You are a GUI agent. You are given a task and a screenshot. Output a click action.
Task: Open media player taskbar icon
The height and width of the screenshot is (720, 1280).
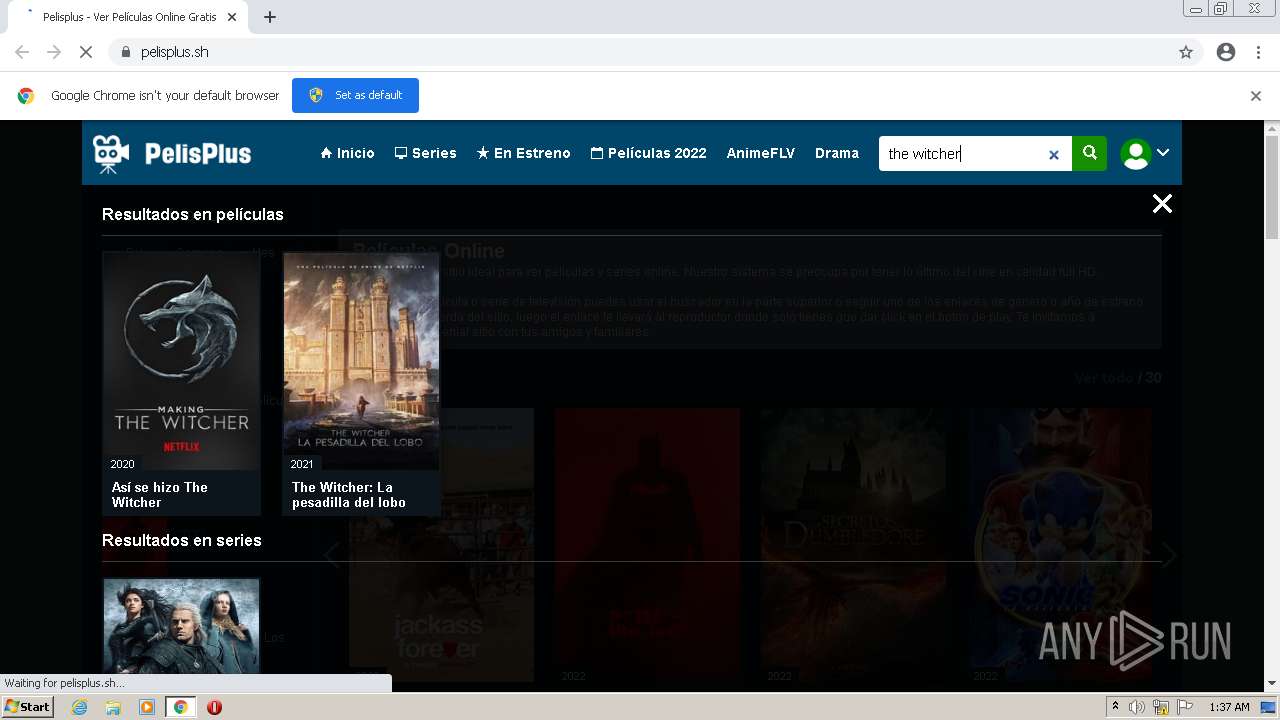[147, 707]
